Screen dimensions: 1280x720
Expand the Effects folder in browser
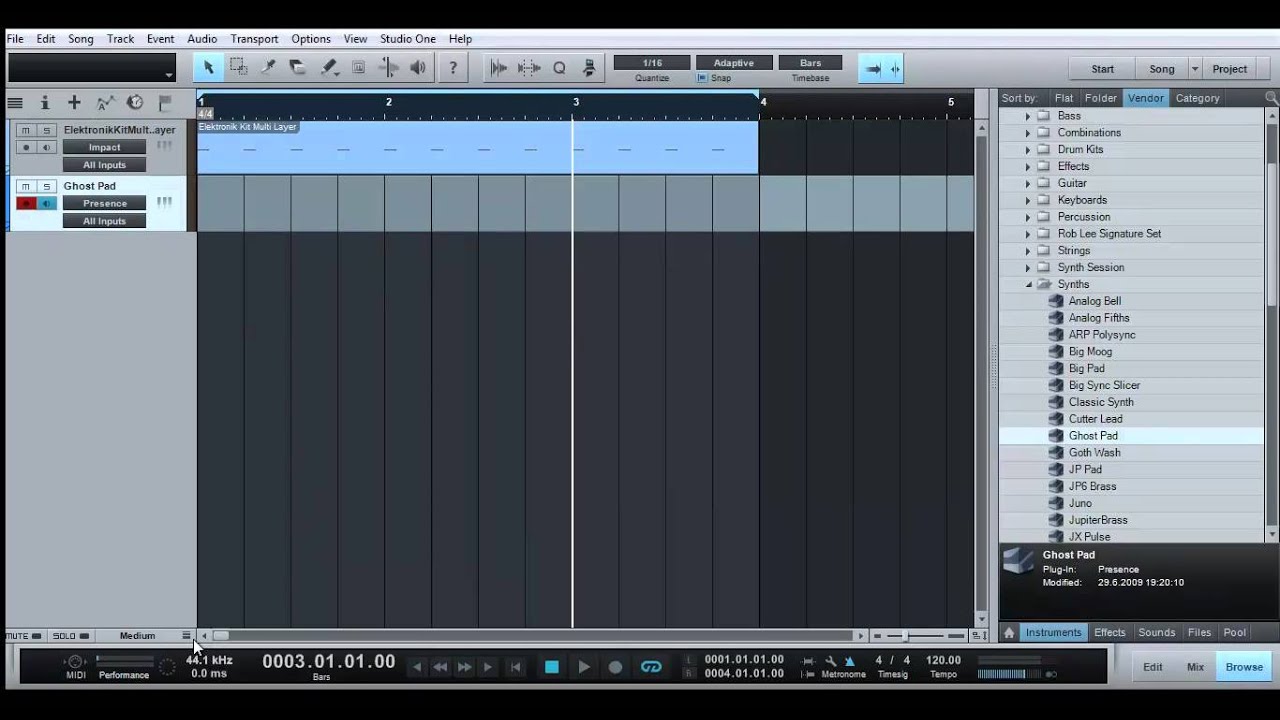(x=1027, y=167)
